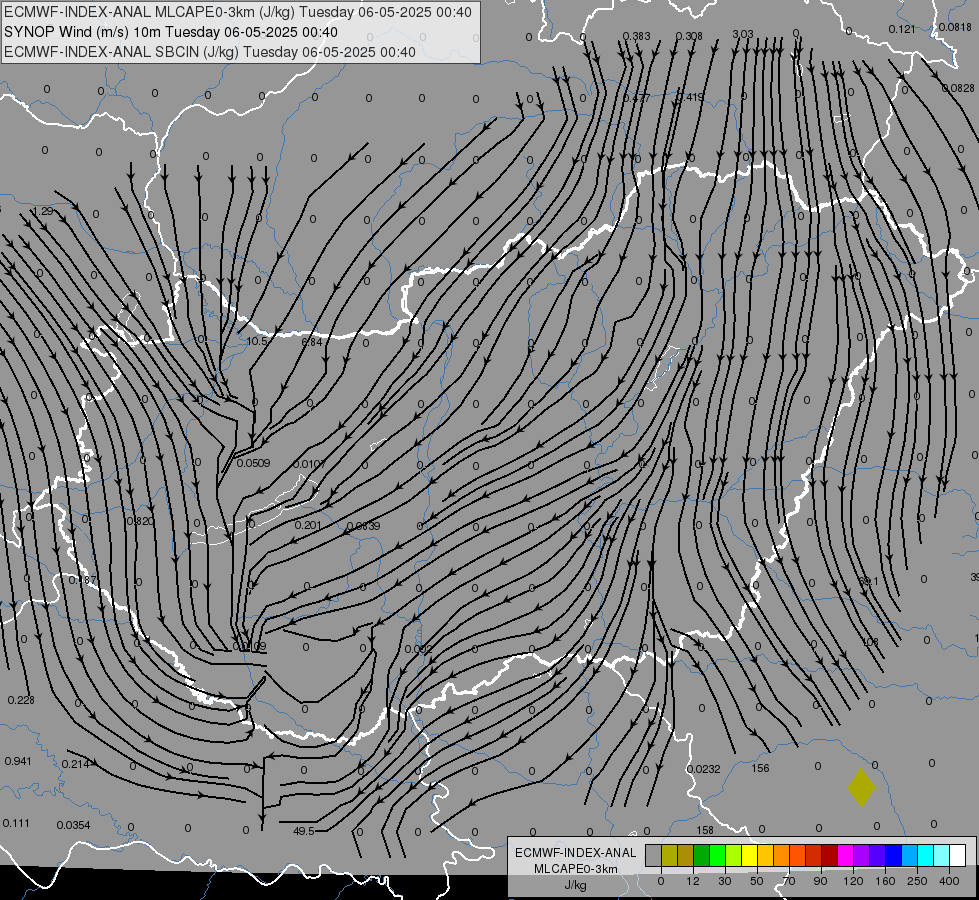979x900 pixels.
Task: Click the 0.0354 value on the map
Action: (x=73, y=825)
